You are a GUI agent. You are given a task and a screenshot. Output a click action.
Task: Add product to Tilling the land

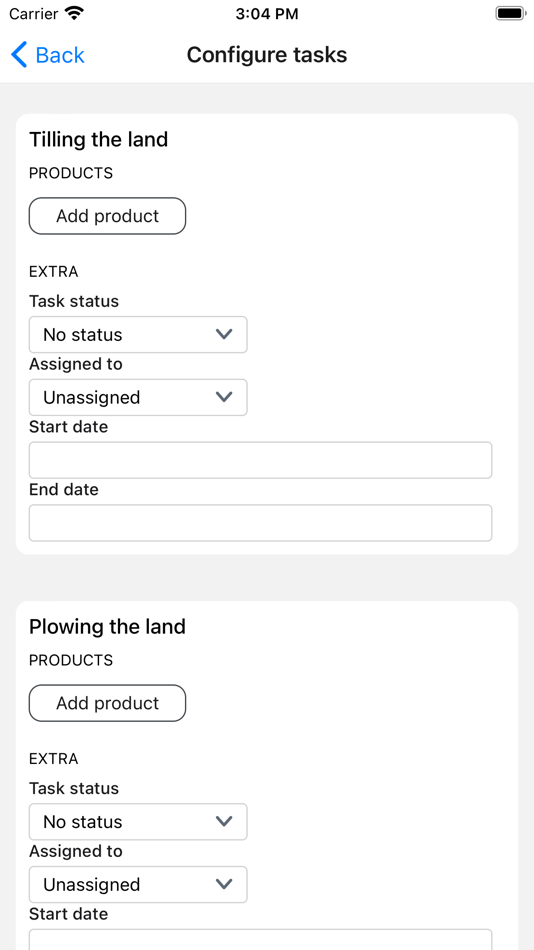(107, 216)
